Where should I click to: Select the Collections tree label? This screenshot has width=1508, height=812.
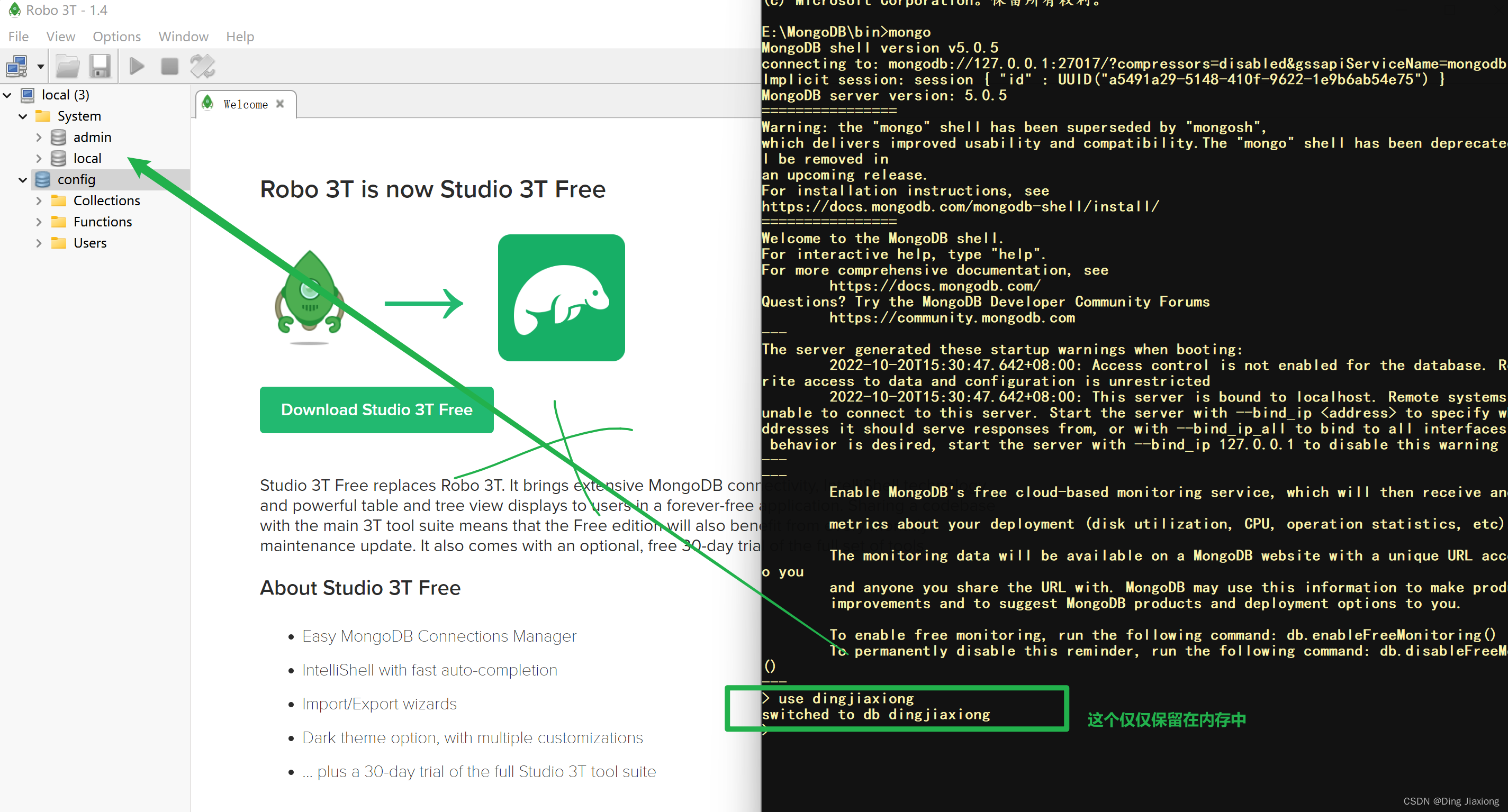(107, 200)
